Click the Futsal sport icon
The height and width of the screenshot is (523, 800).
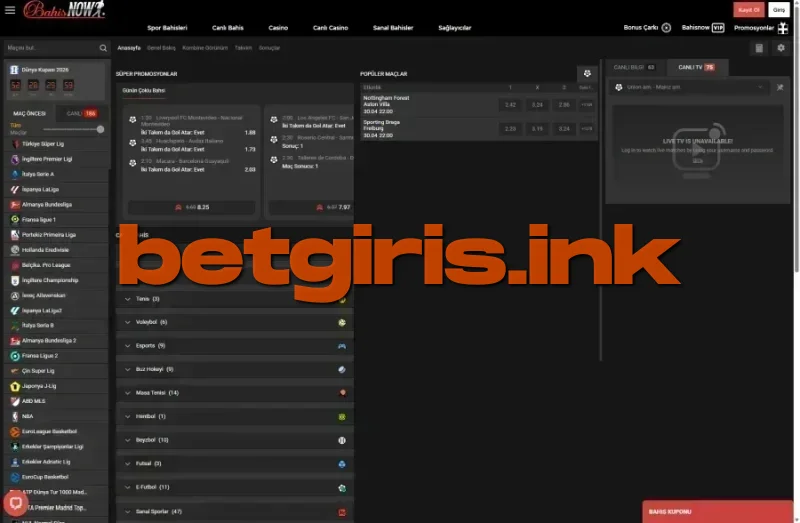point(342,464)
